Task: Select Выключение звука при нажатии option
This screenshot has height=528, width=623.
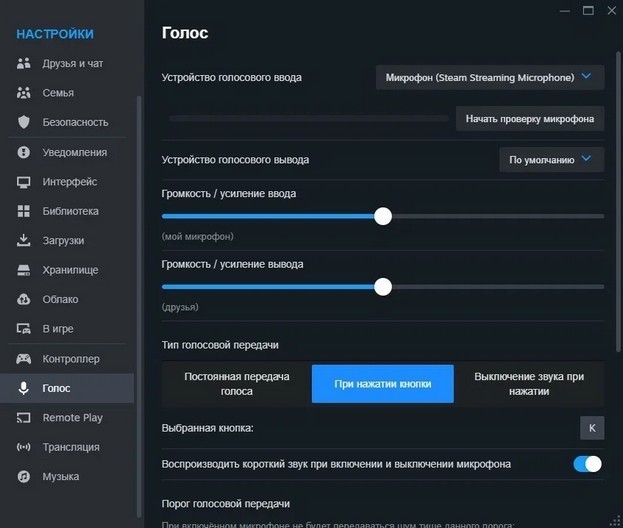Action: 529,384
